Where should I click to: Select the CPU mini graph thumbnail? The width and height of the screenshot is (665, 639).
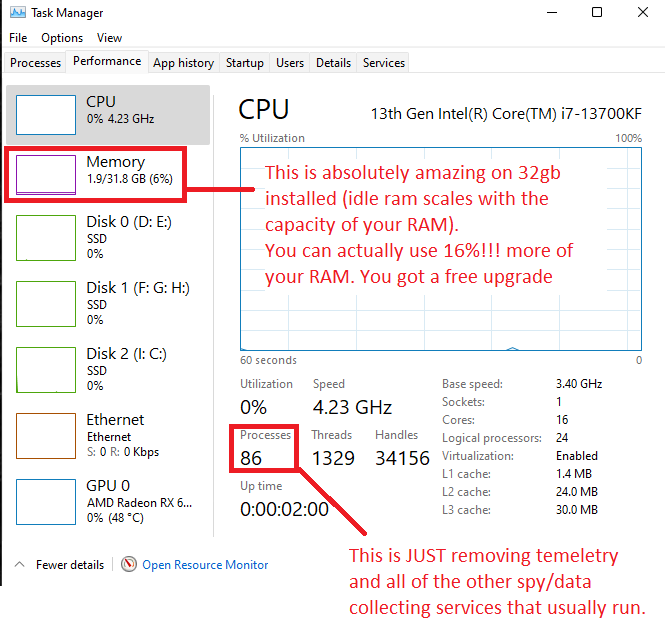(x=46, y=115)
